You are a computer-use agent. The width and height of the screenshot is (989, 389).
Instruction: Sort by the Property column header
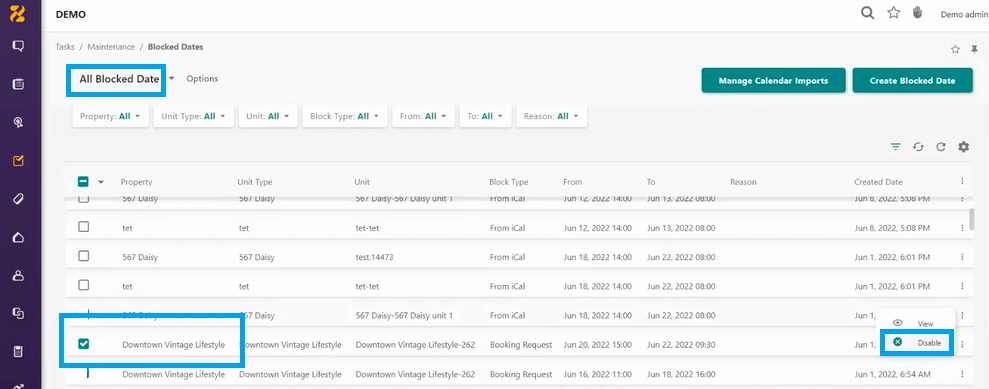[136, 182]
